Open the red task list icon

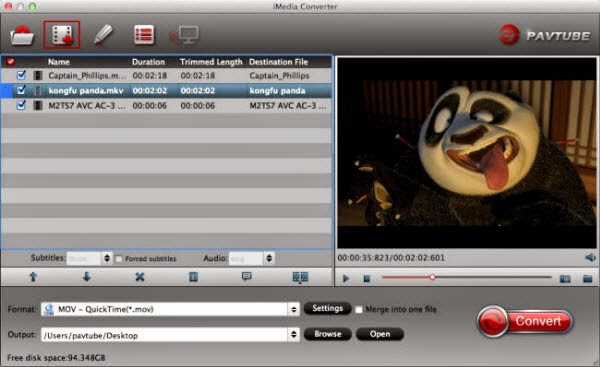(144, 35)
